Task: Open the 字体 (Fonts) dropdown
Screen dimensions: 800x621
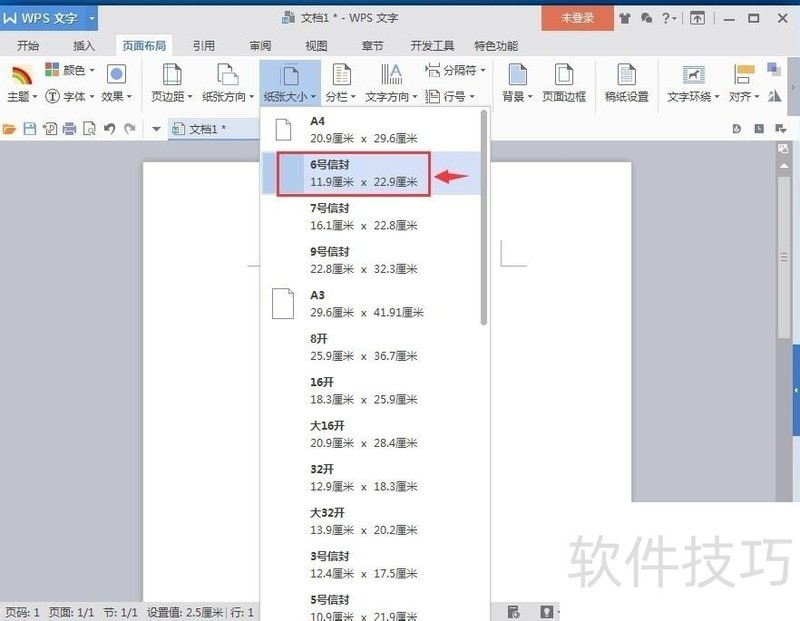Action: [69, 96]
